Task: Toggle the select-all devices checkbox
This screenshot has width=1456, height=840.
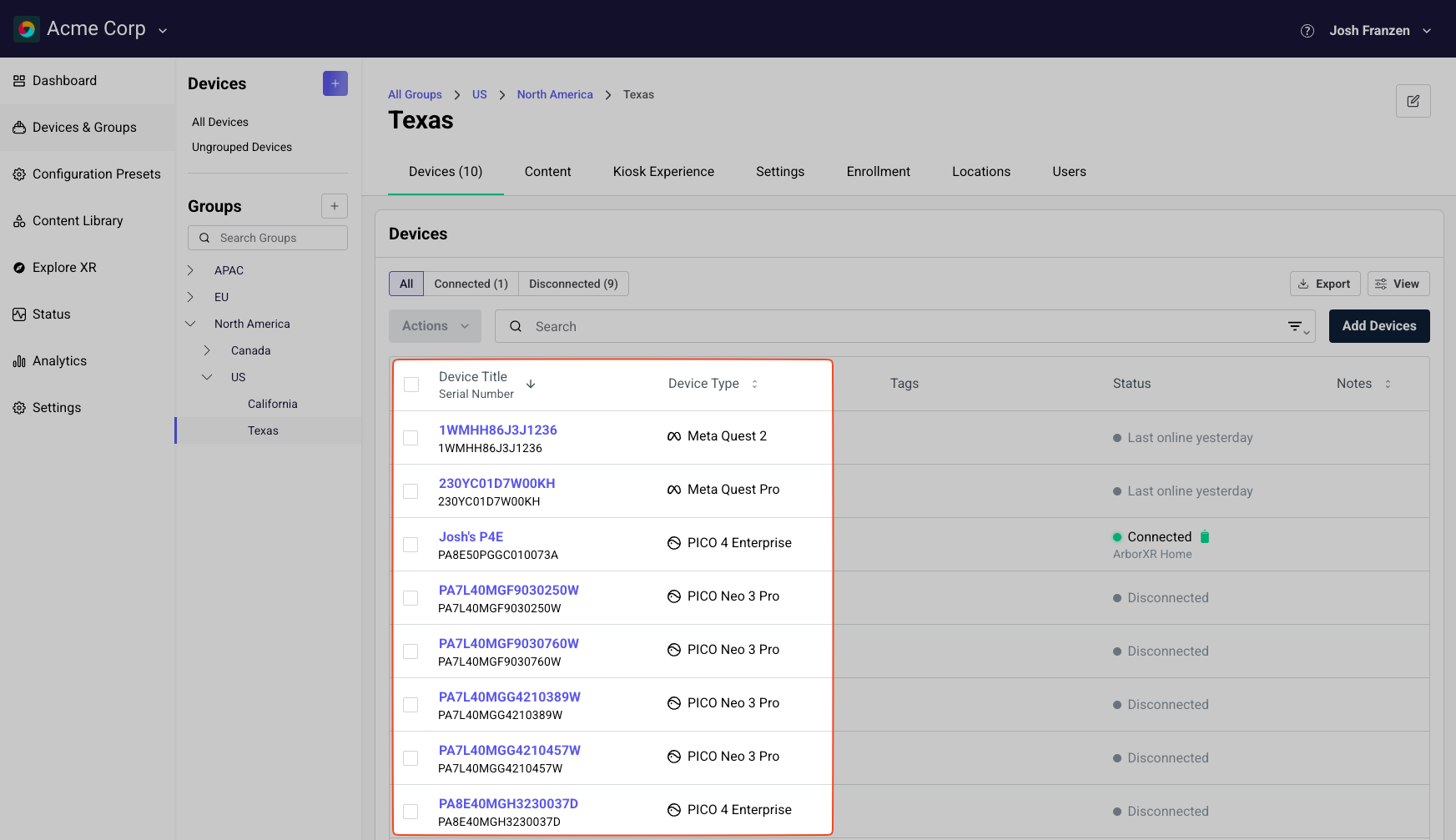Action: point(411,385)
